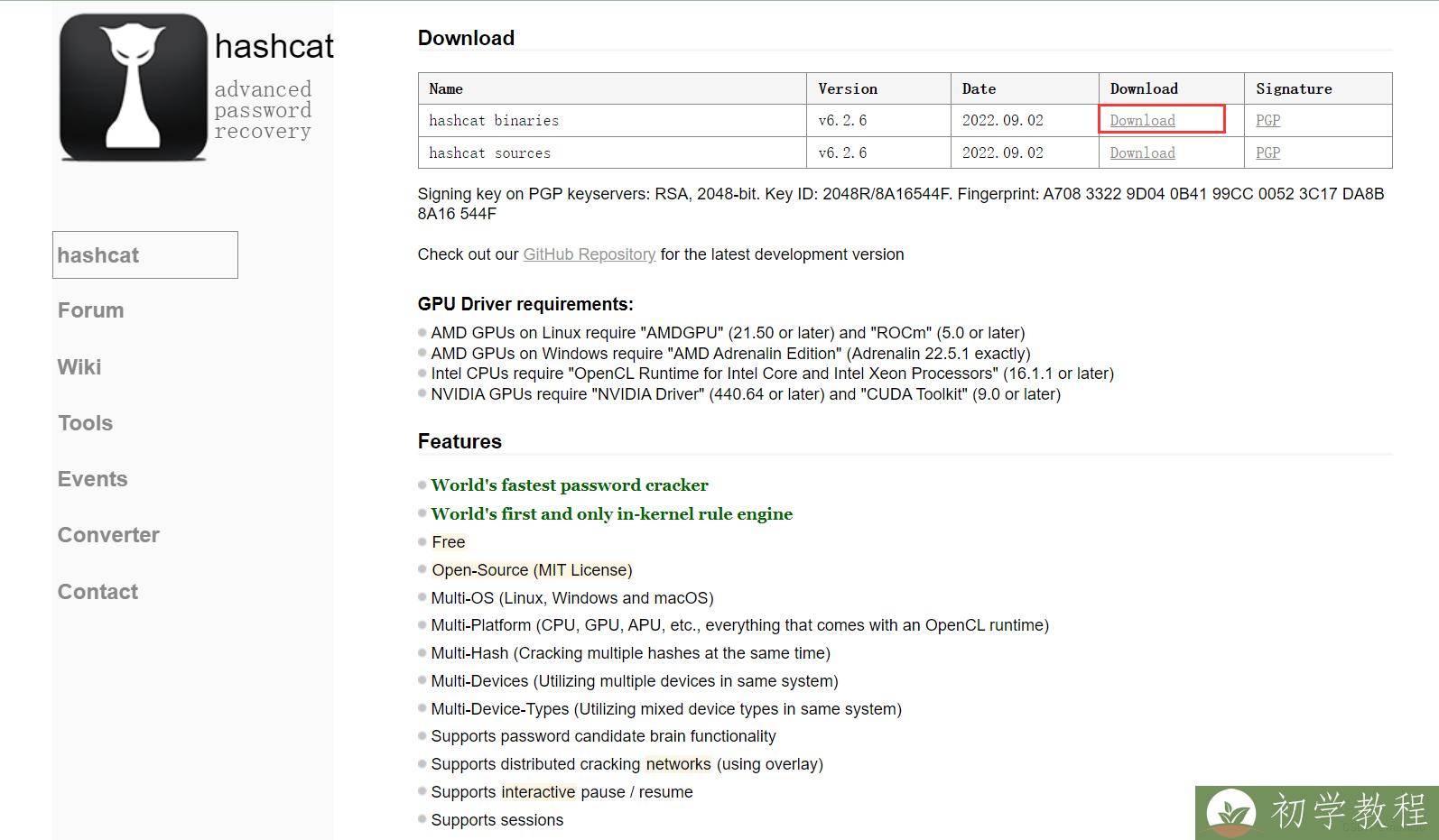This screenshot has height=840, width=1439.
Task: Click 'Open-Source (MIT License)' feature item
Action: coord(532,570)
